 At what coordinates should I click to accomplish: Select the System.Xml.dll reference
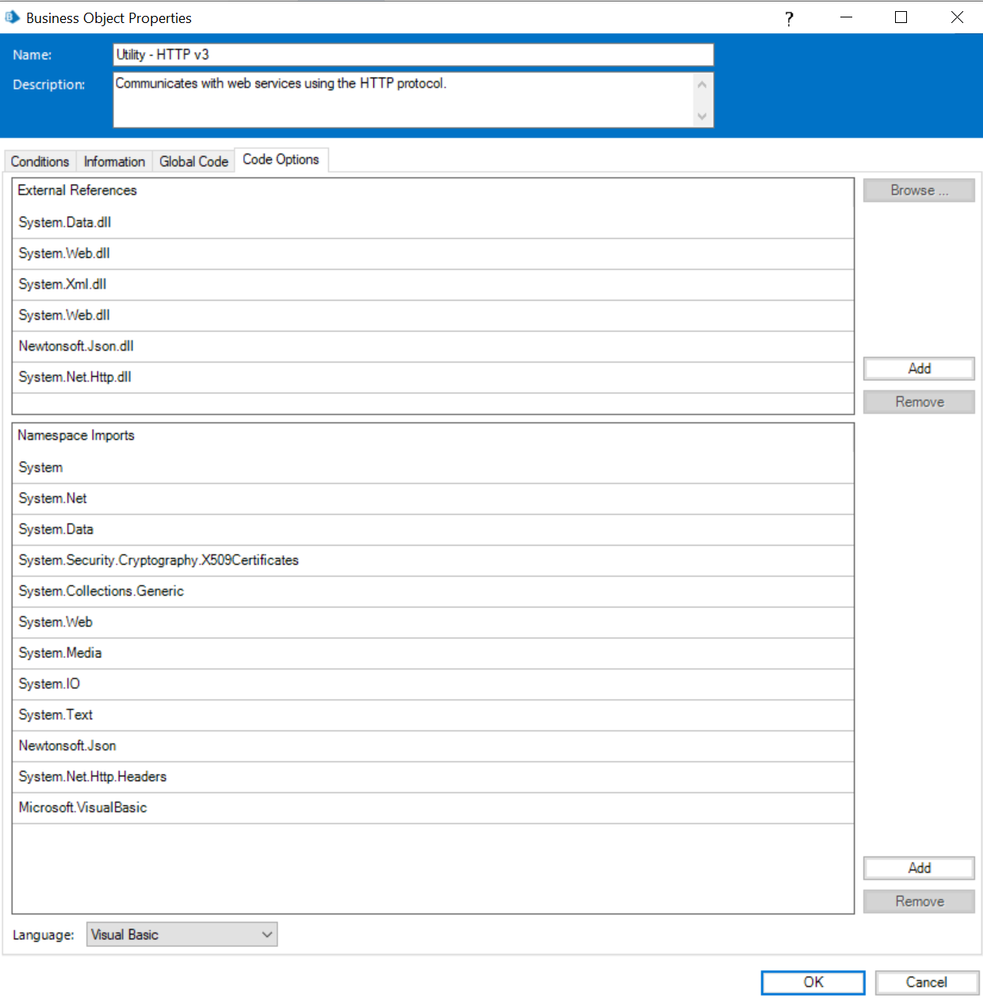[x=433, y=285]
